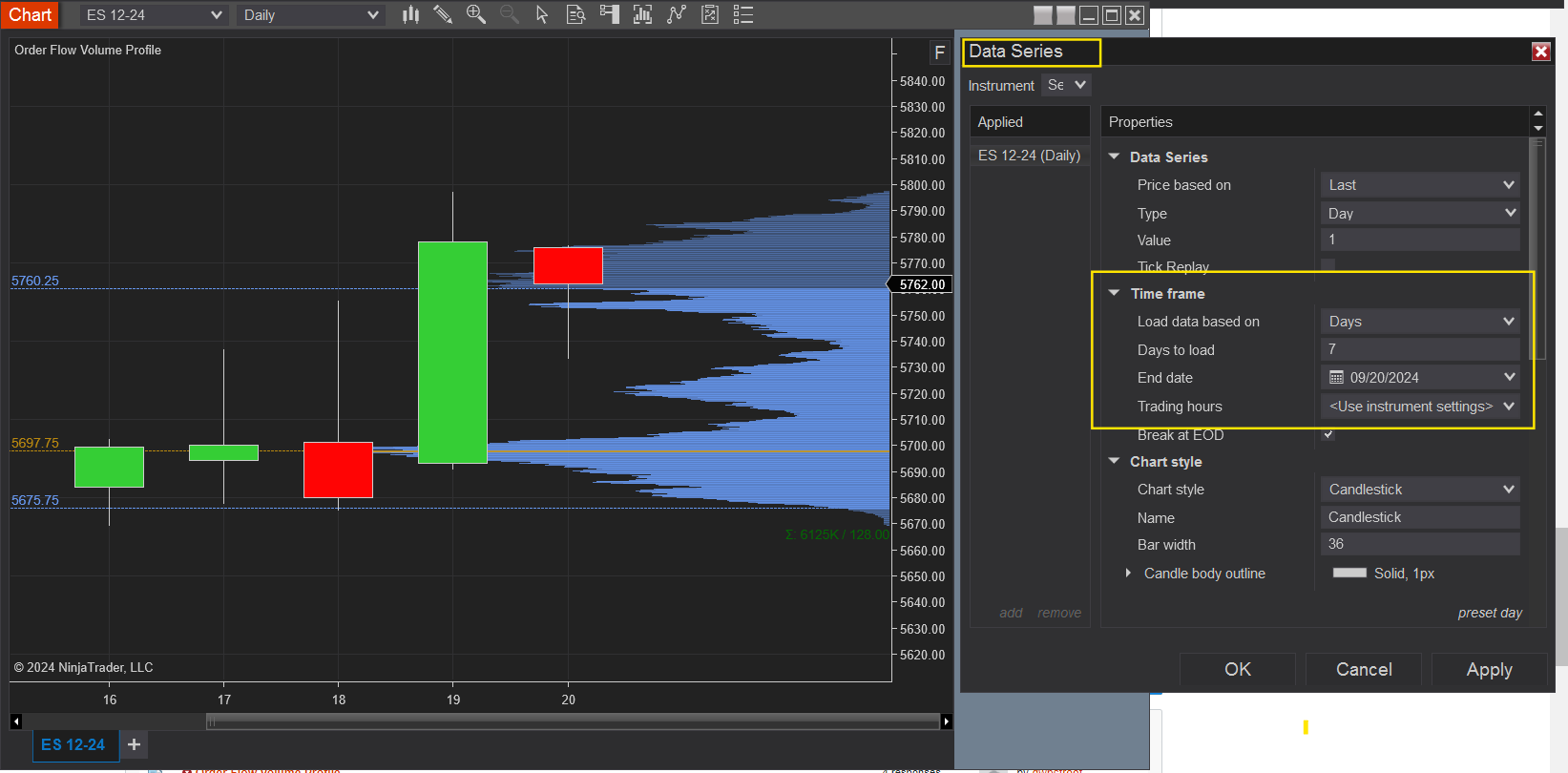Viewport: 1568px width, 773px height.
Task: Click the F button at chart top-right
Action: pos(939,52)
